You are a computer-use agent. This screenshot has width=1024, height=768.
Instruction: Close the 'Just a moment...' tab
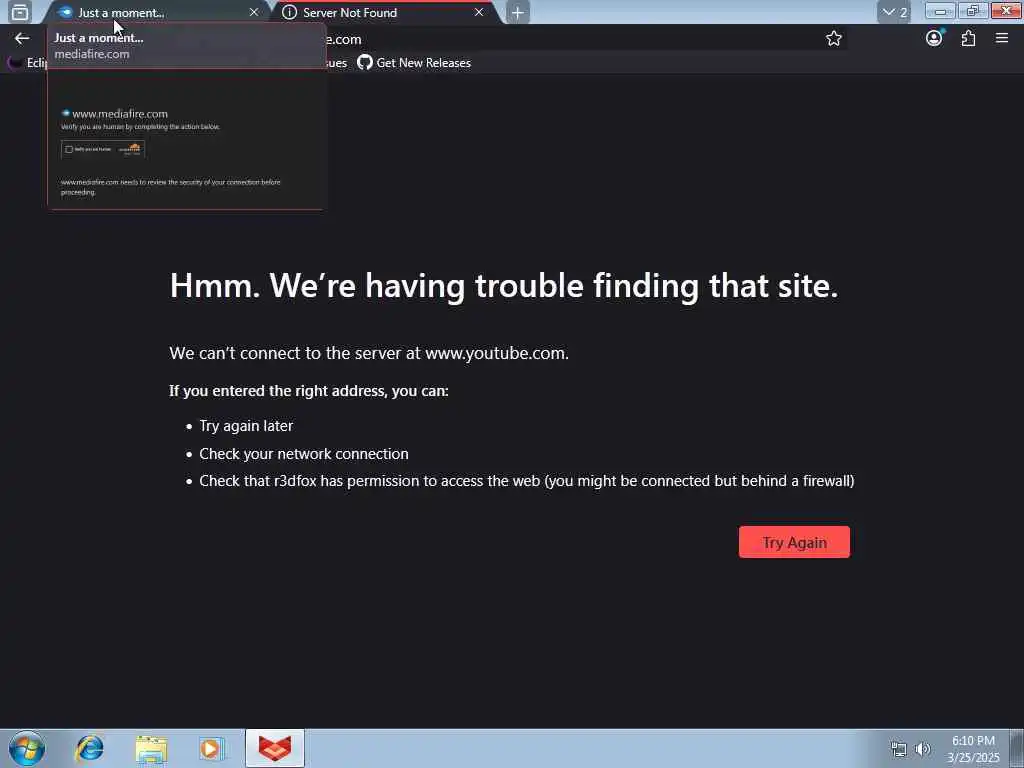[x=253, y=12]
